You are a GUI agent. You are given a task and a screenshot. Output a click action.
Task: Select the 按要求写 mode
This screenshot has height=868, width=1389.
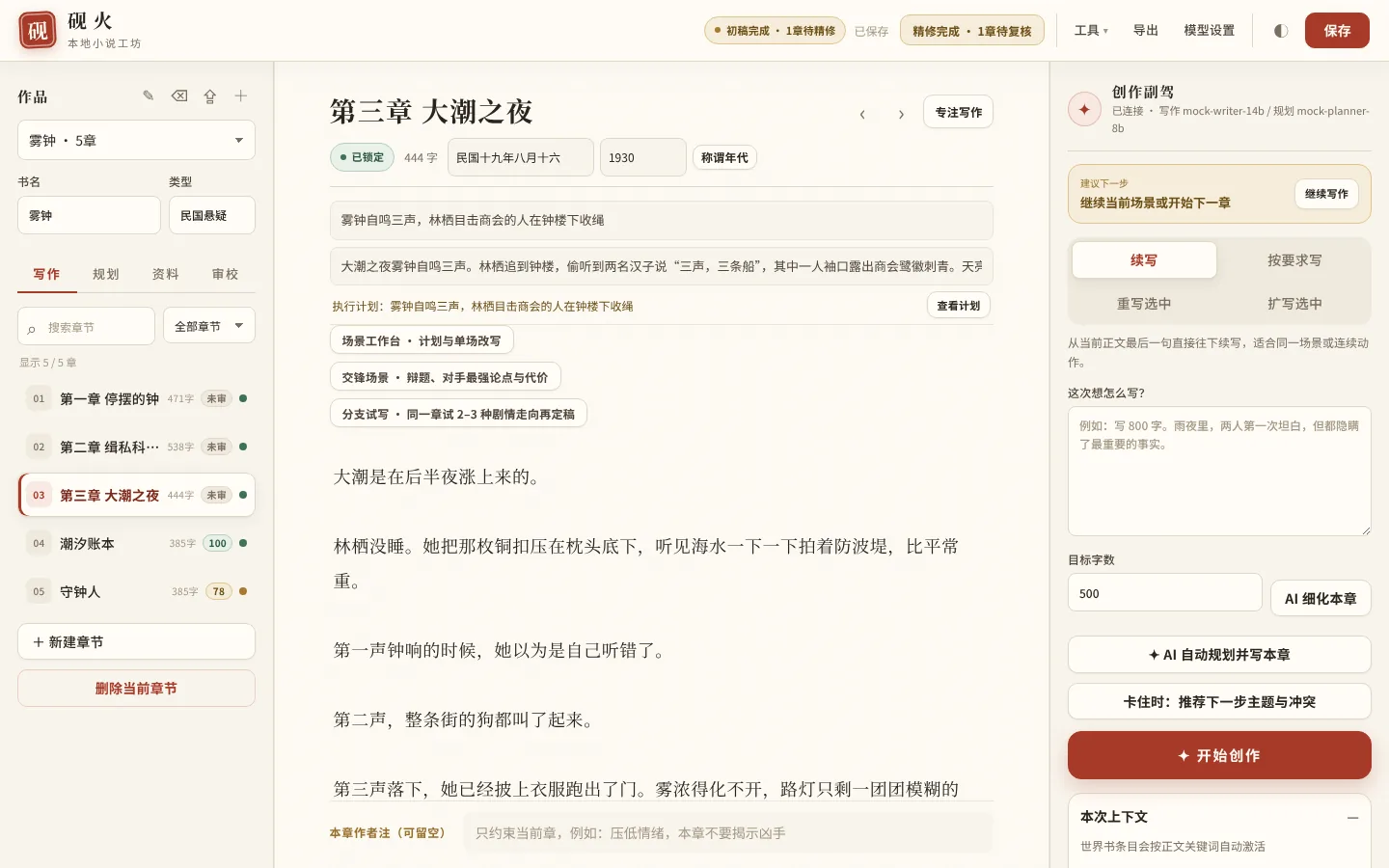pyautogui.click(x=1294, y=260)
